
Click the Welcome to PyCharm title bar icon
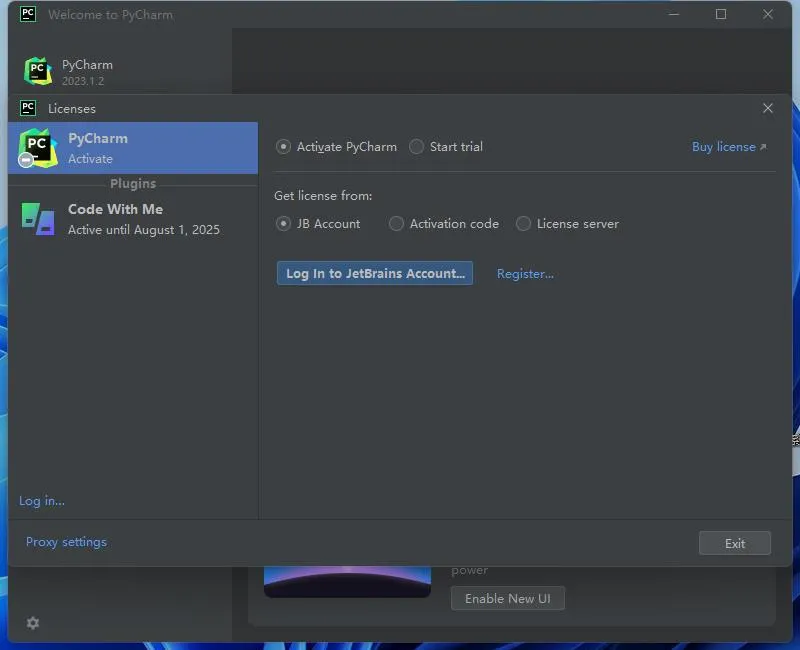28,14
